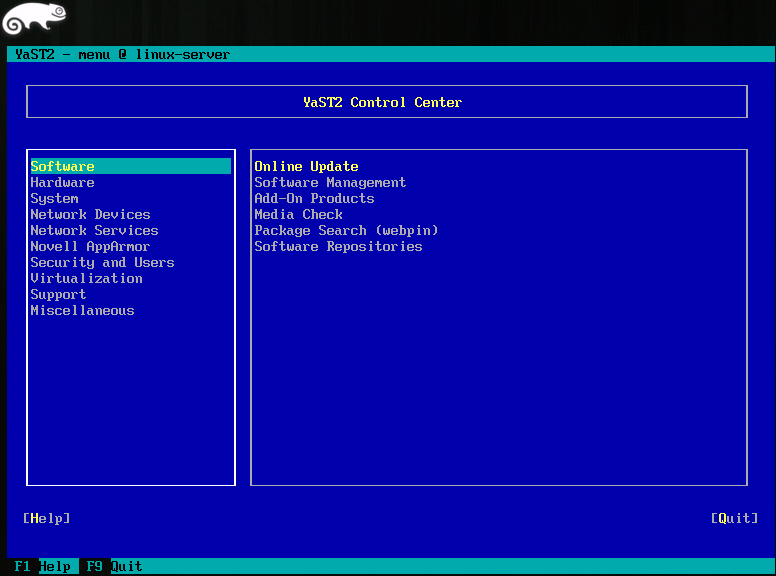Image resolution: width=776 pixels, height=576 pixels.
Task: Open Package Search (webpin)
Action: (x=346, y=231)
